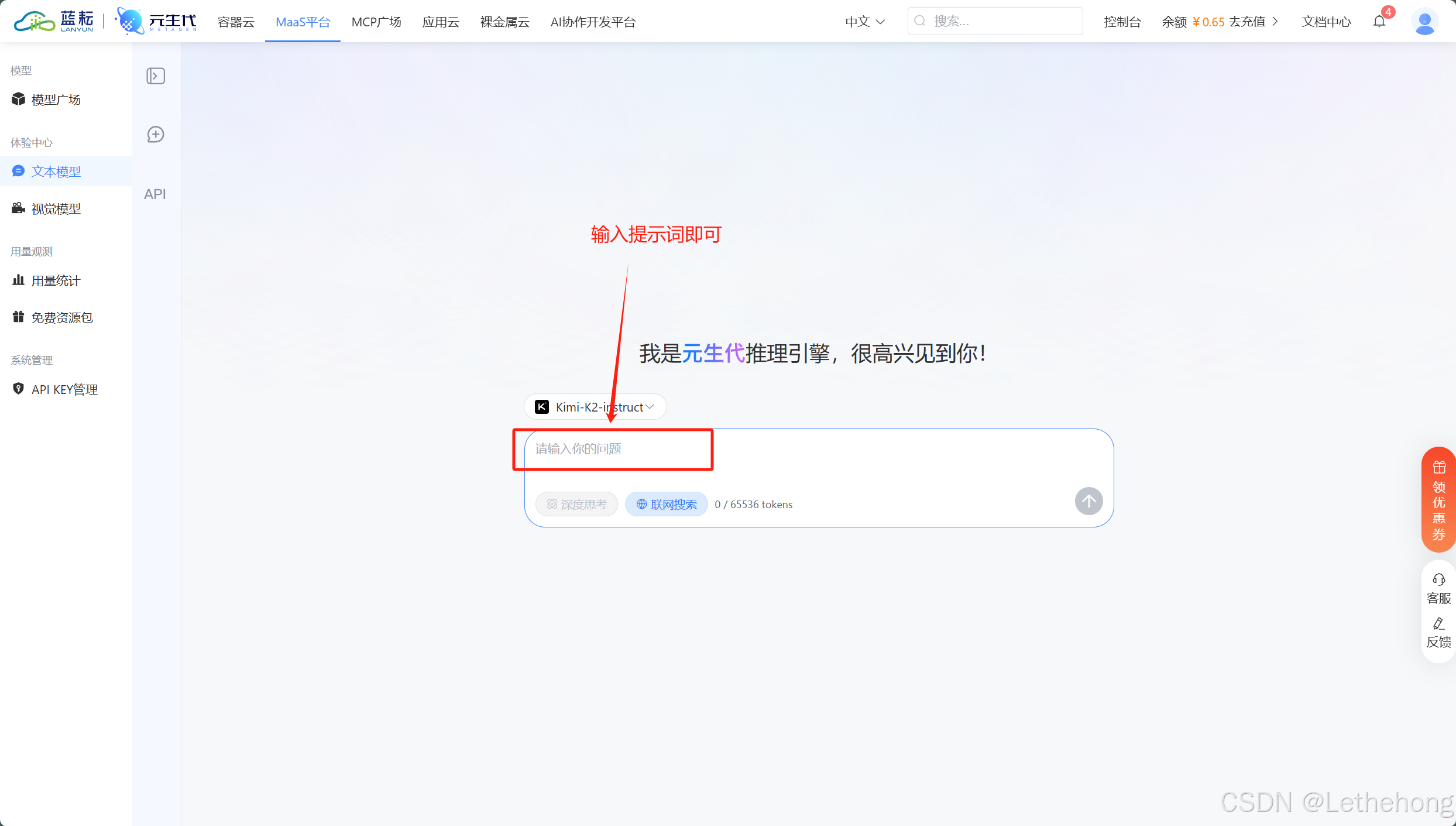Open the user avatar menu

(1425, 22)
